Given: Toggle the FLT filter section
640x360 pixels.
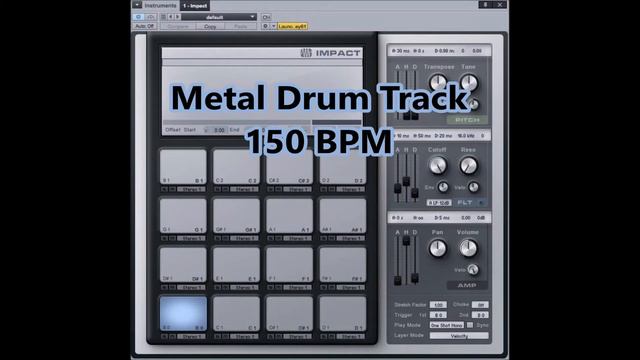Looking at the screenshot, I should (471, 202).
